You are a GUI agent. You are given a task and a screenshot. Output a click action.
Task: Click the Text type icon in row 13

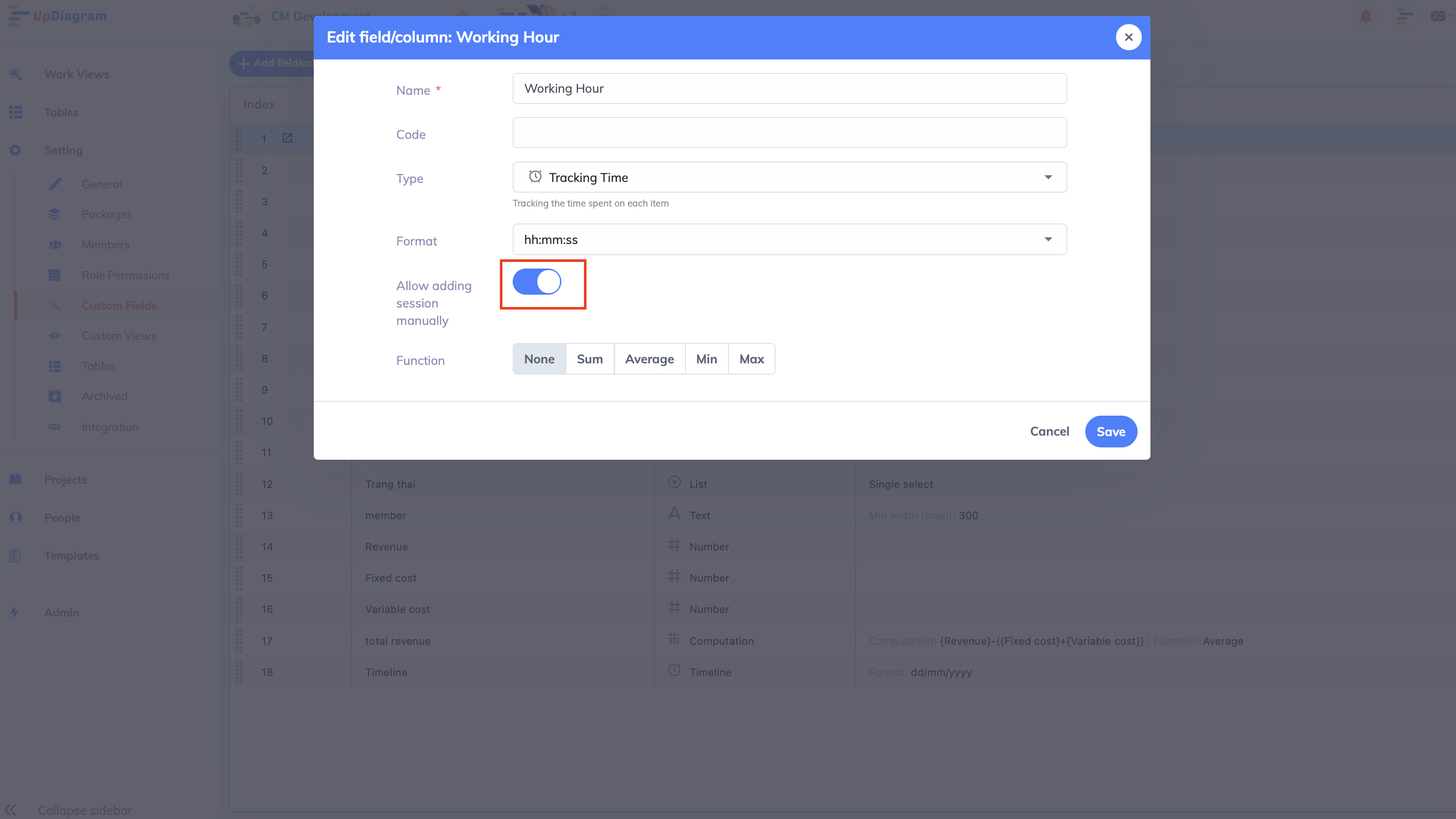point(674,514)
